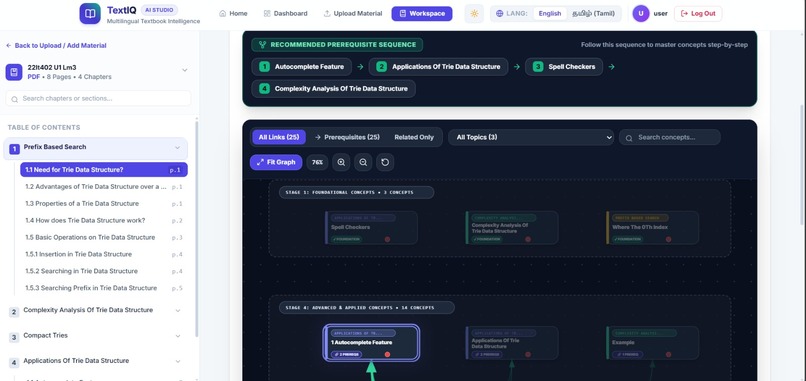Click the 76% zoom level indicator

pyautogui.click(x=318, y=162)
